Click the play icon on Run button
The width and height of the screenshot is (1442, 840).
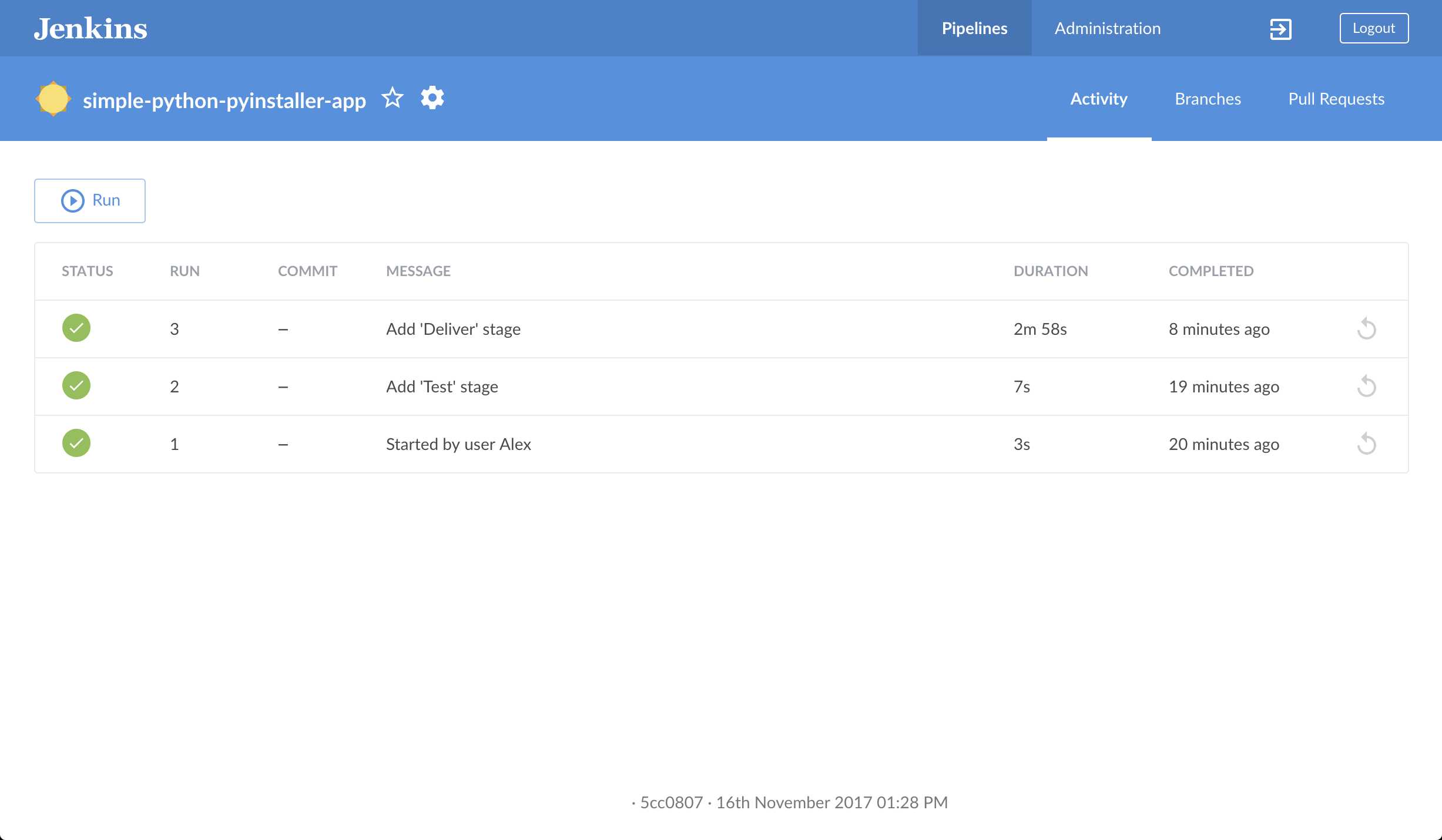pos(73,199)
